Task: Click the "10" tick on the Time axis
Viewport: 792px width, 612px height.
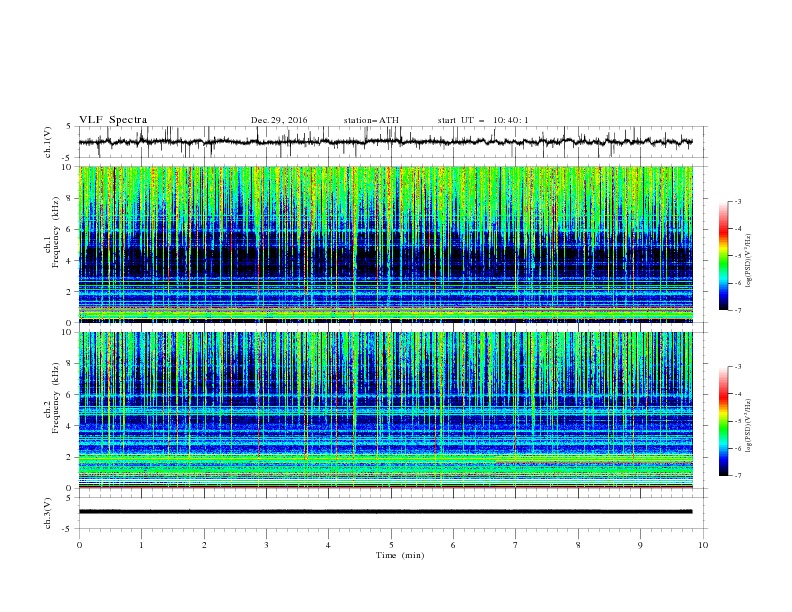Action: (703, 545)
